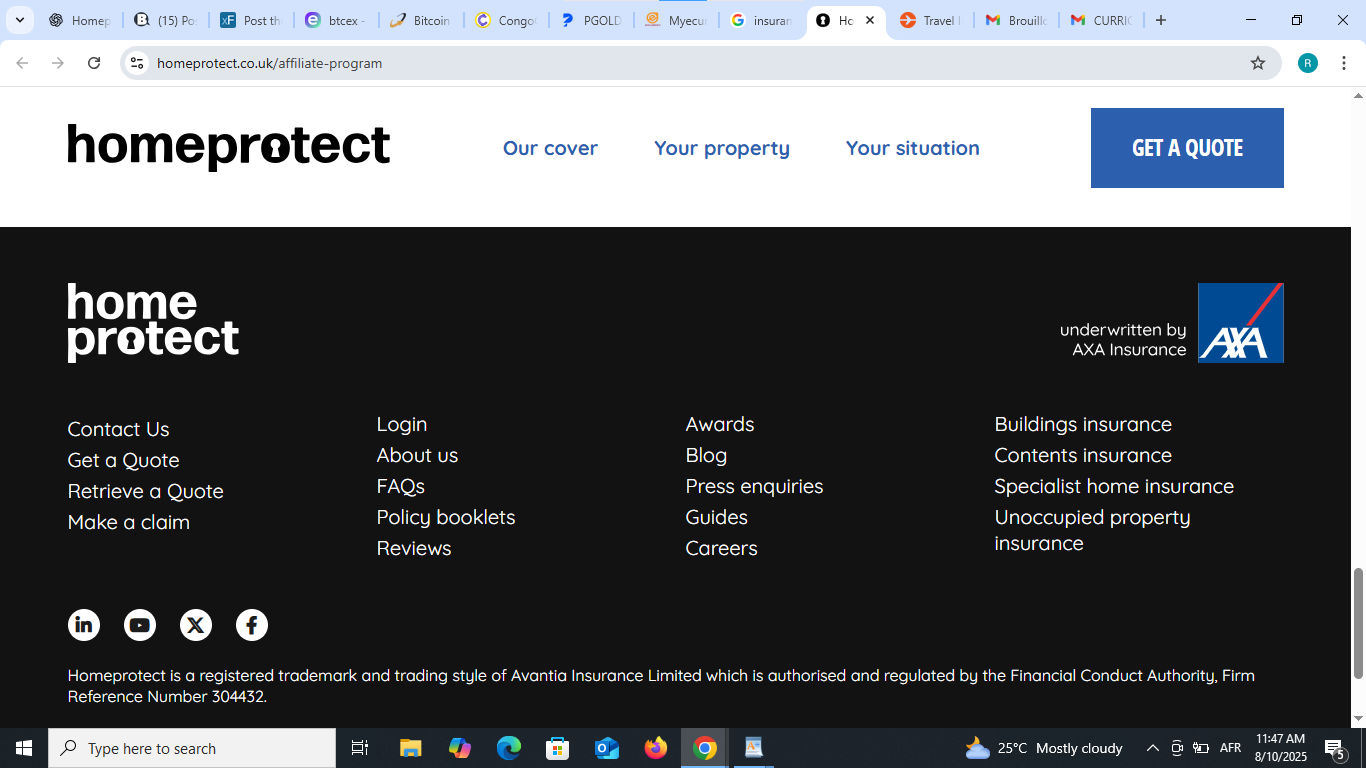Launch Firefox from taskbar

tap(656, 748)
